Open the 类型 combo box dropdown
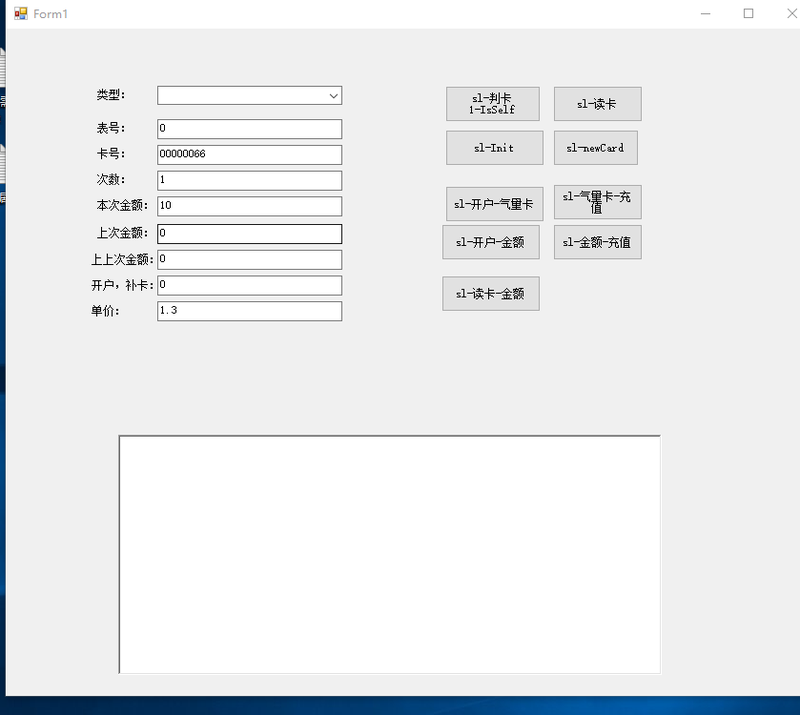Image resolution: width=800 pixels, height=715 pixels. [334, 95]
